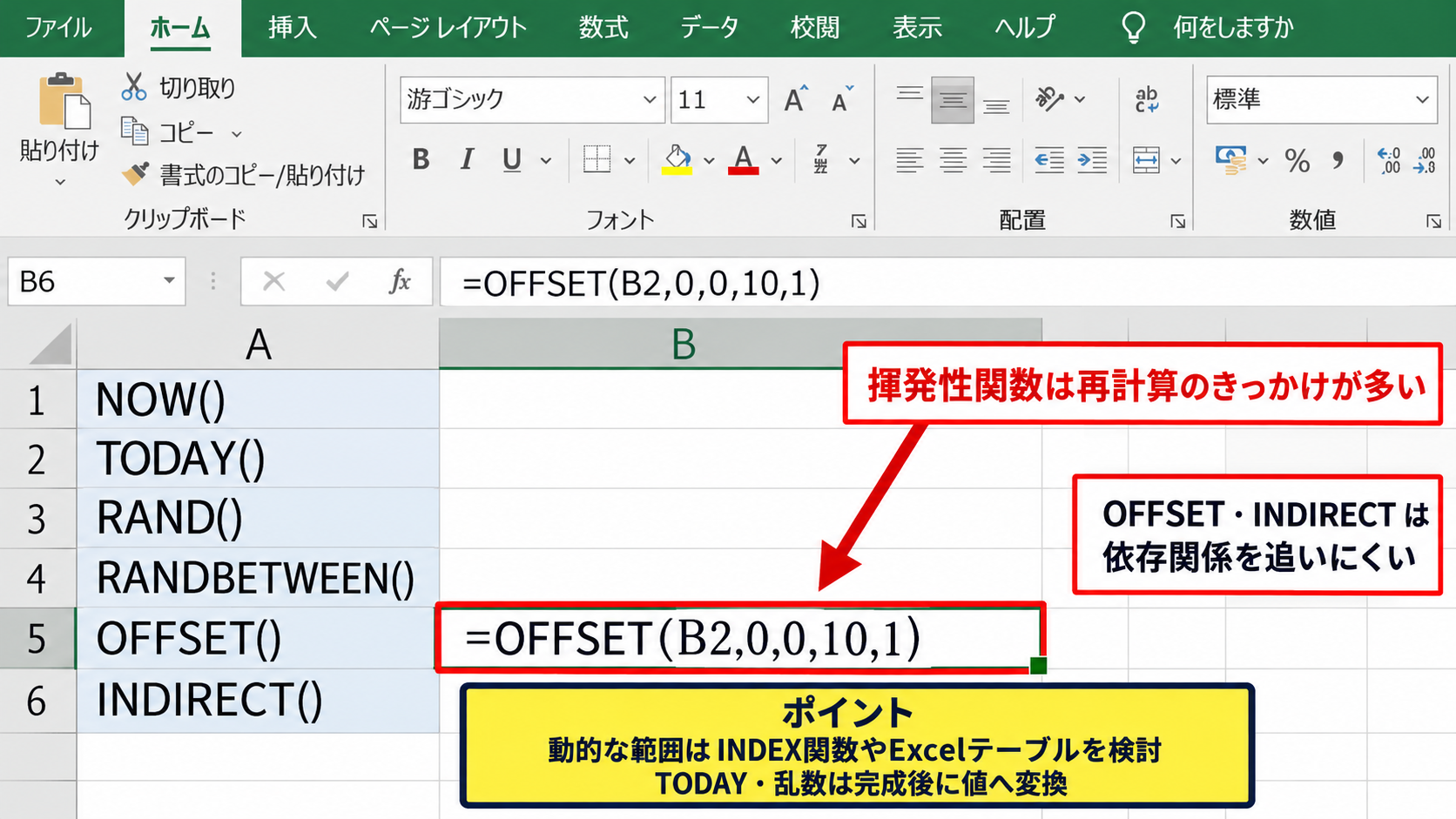Open the font name dropdown 游ゴシック
1456x819 pixels.
pyautogui.click(x=650, y=99)
